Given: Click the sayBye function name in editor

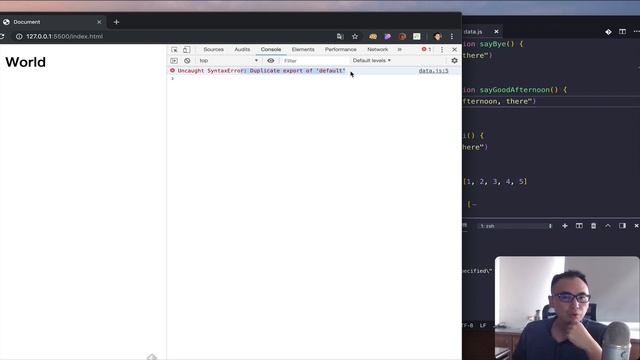Looking at the screenshot, I should pyautogui.click(x=493, y=44).
